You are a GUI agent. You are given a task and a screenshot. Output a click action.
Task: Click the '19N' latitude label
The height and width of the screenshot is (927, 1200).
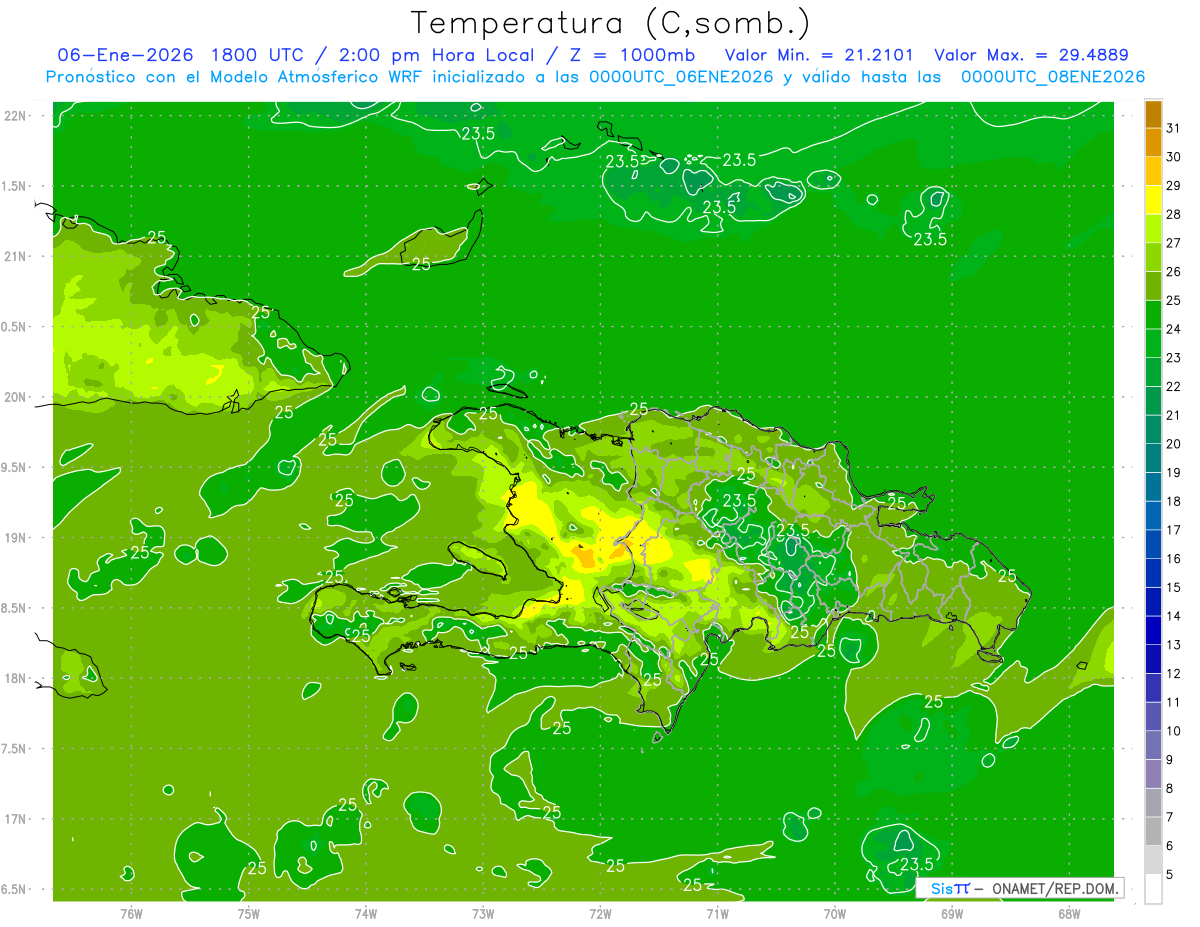pyautogui.click(x=16, y=538)
